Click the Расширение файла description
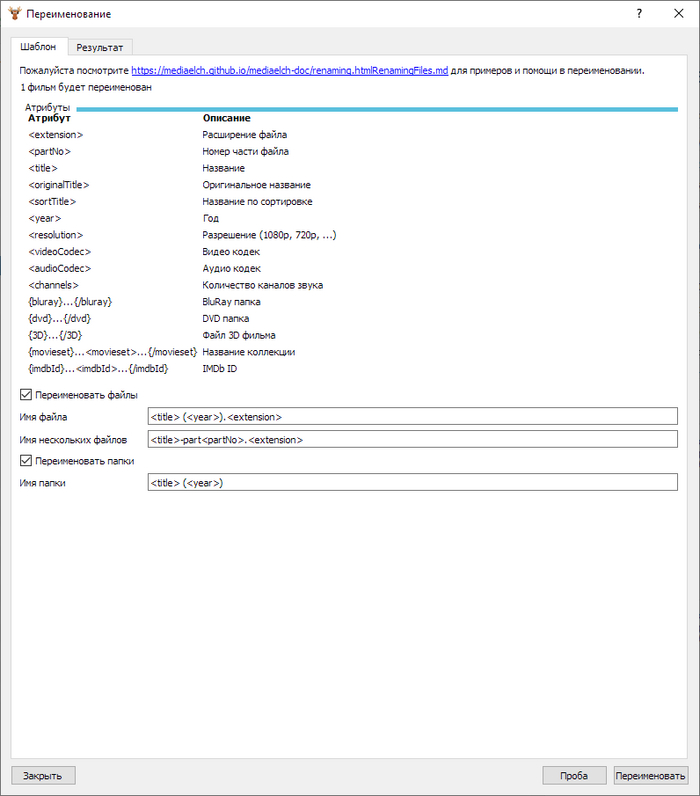 pos(245,135)
